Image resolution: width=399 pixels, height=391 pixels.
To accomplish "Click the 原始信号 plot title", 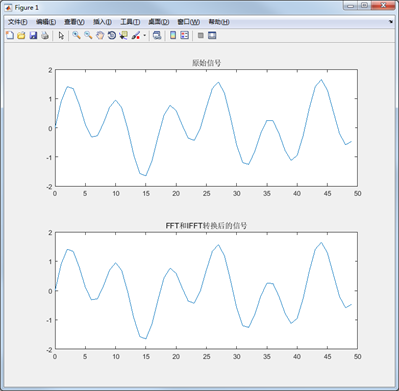I will coord(206,63).
